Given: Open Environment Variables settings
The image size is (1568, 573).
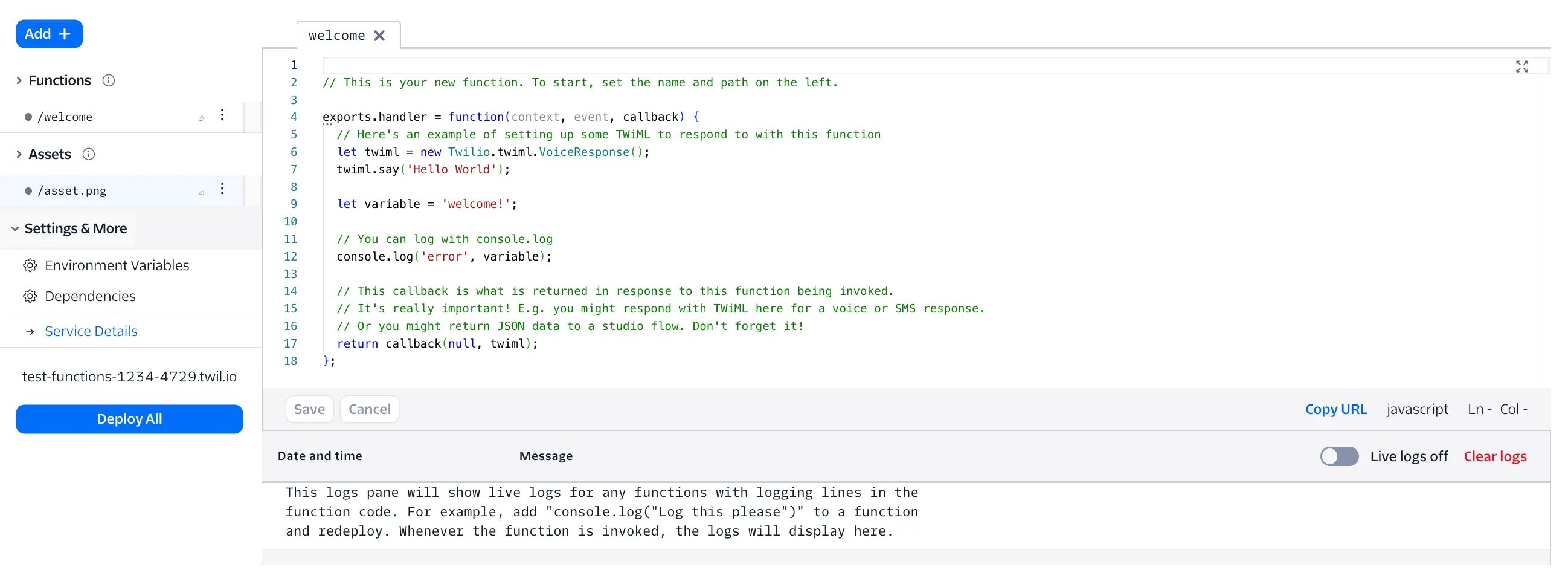Looking at the screenshot, I should pos(117,265).
